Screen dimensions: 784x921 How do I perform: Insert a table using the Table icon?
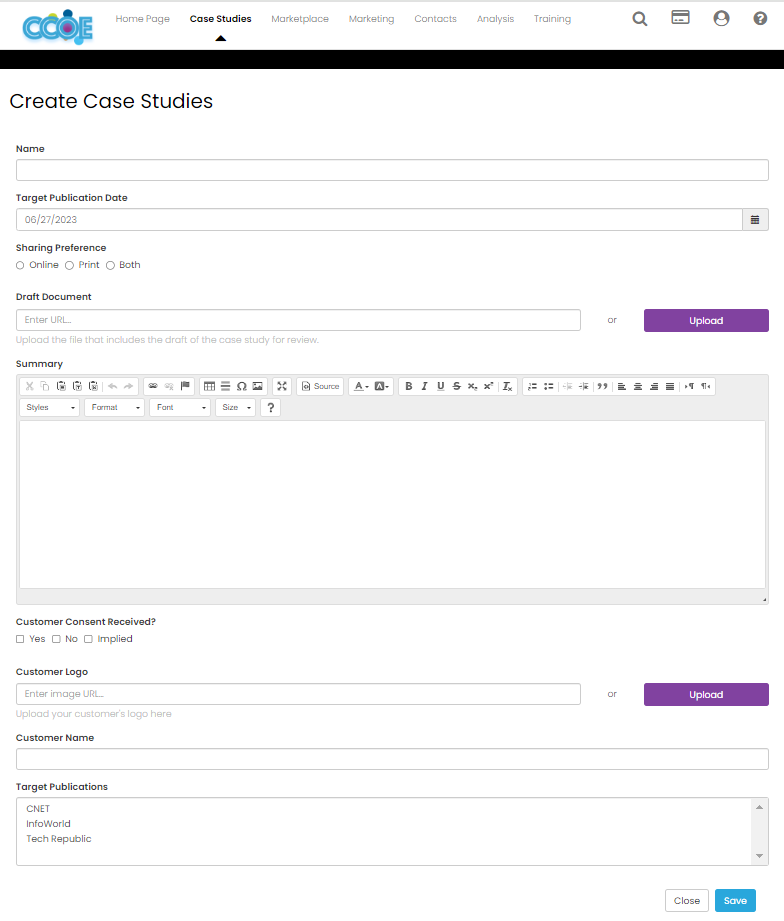pos(209,386)
